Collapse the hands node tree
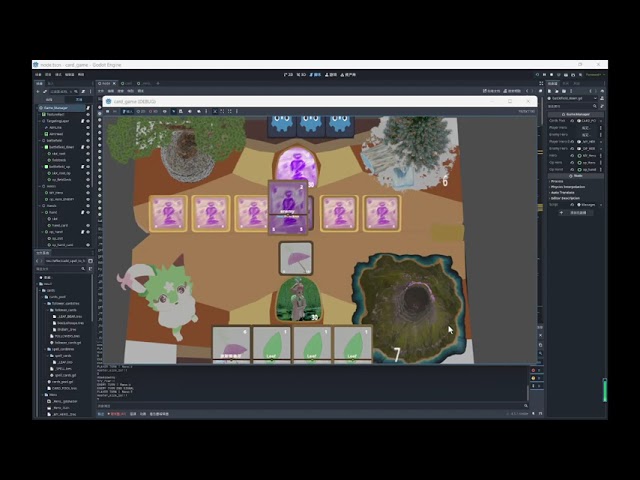 coord(40,206)
